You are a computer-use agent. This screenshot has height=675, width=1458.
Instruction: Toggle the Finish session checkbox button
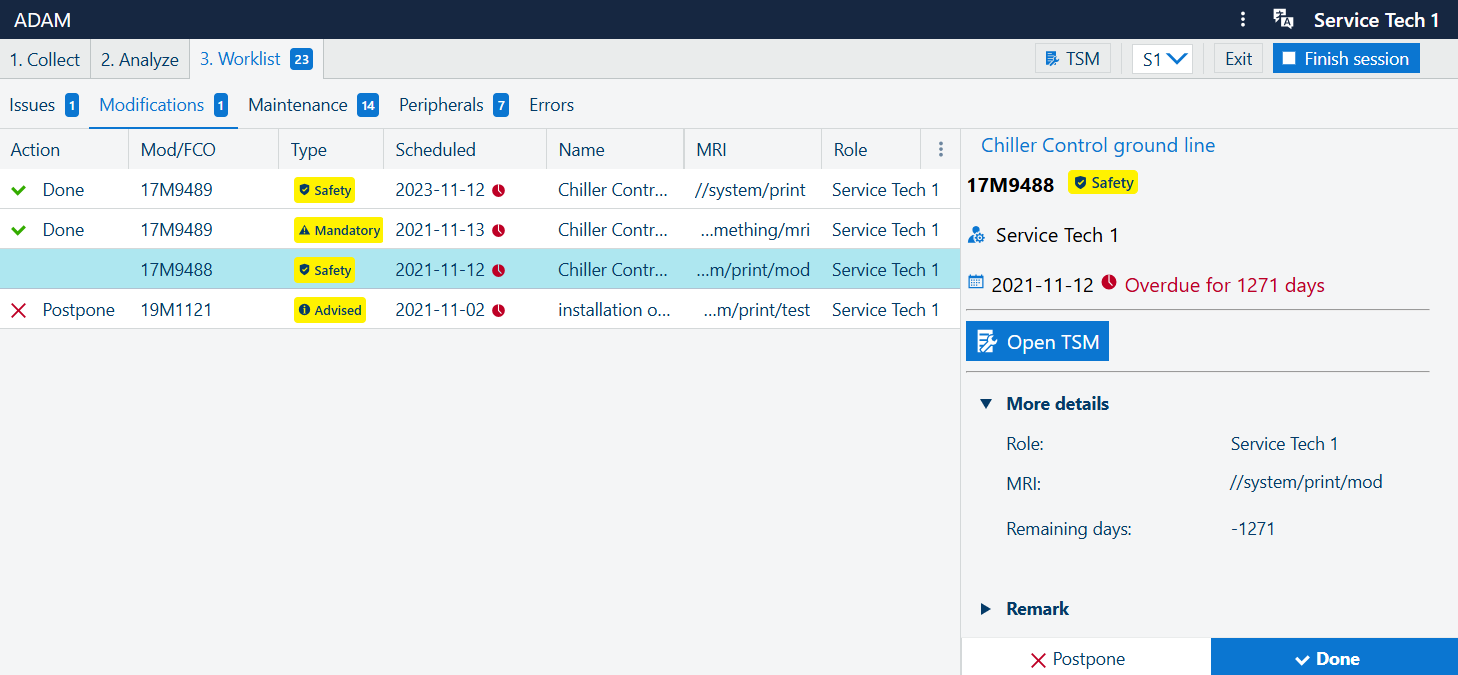[1345, 59]
